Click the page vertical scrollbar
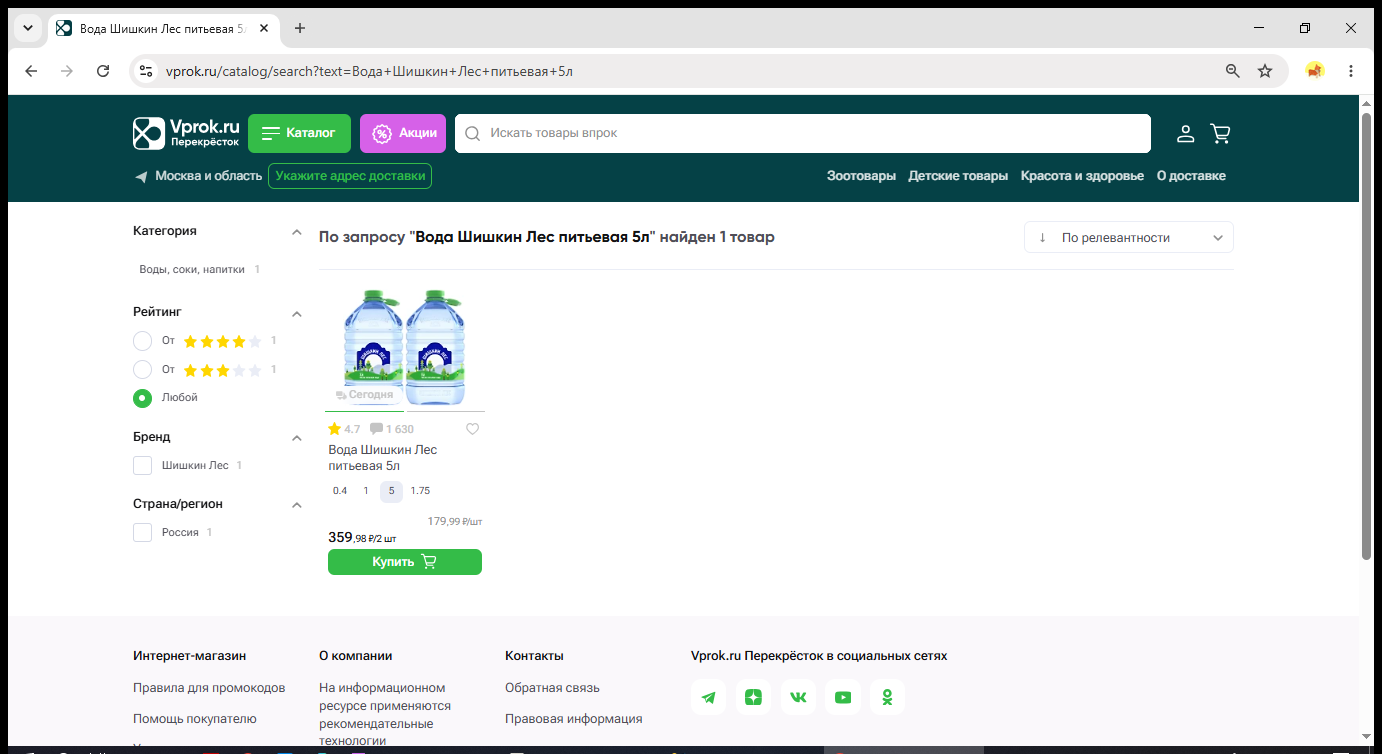Viewport: 1382px width, 754px height. 1367,336
